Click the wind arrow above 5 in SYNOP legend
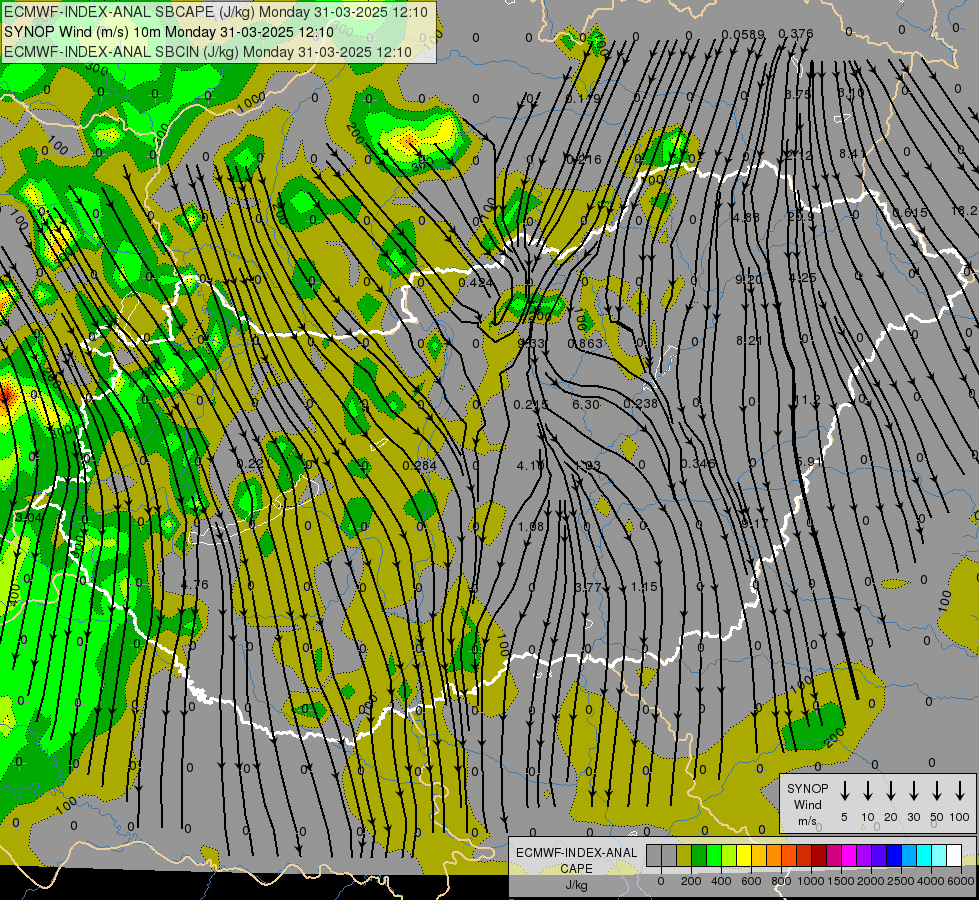The image size is (979, 900). pyautogui.click(x=845, y=791)
